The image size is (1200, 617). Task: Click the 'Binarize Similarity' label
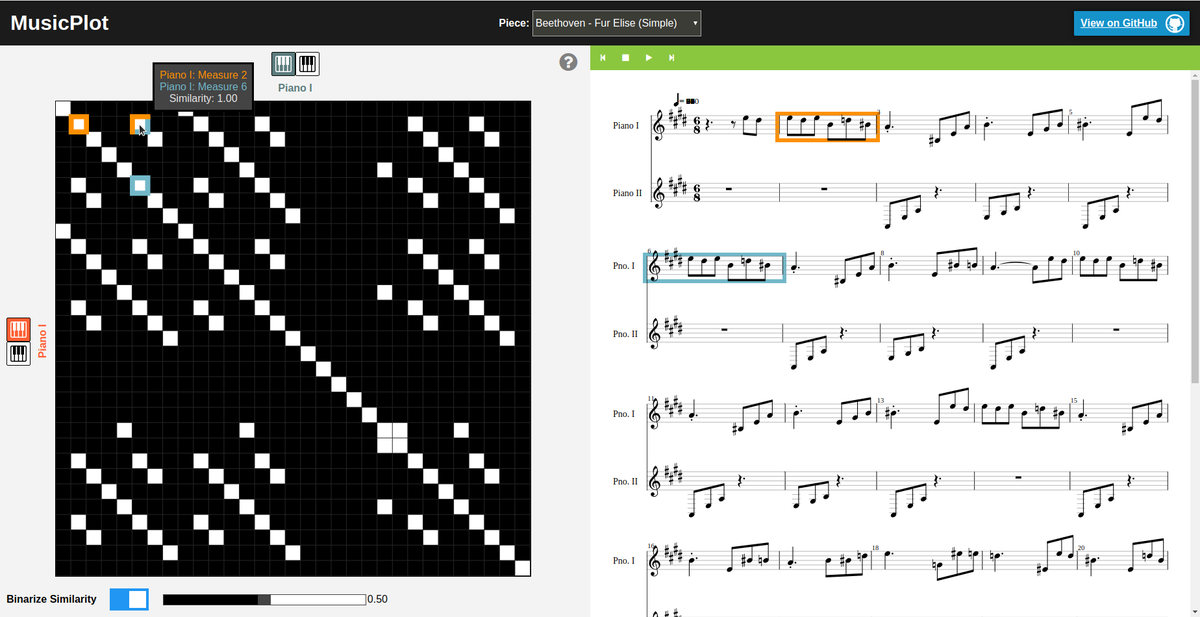coord(52,599)
